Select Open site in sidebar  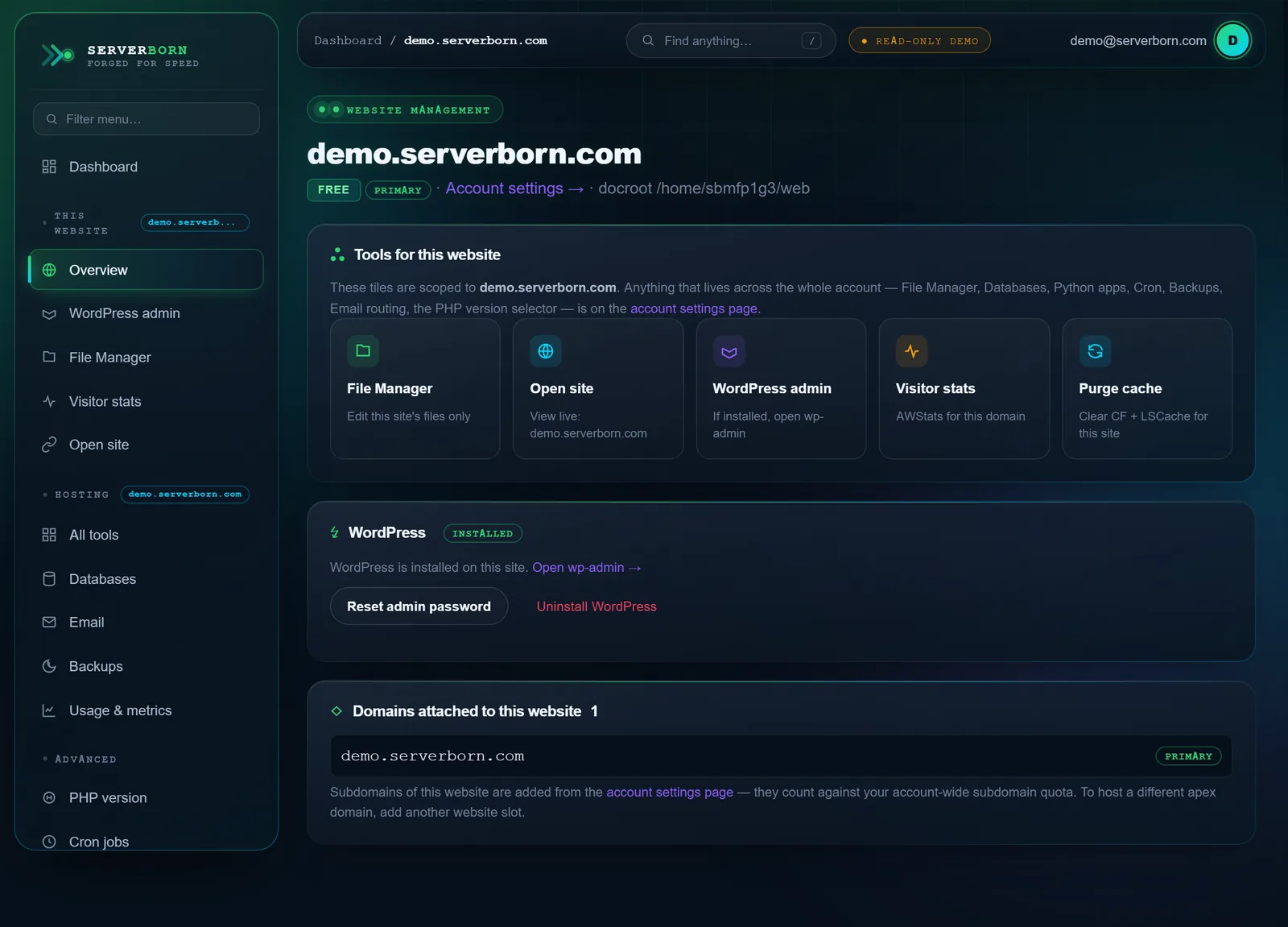pyautogui.click(x=147, y=445)
